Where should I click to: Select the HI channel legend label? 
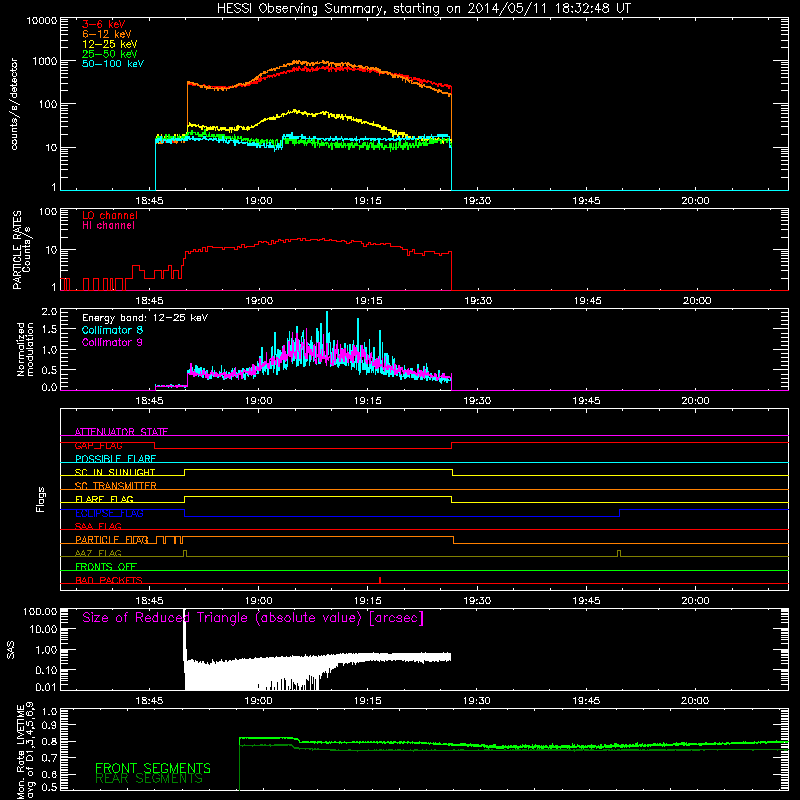(108, 226)
